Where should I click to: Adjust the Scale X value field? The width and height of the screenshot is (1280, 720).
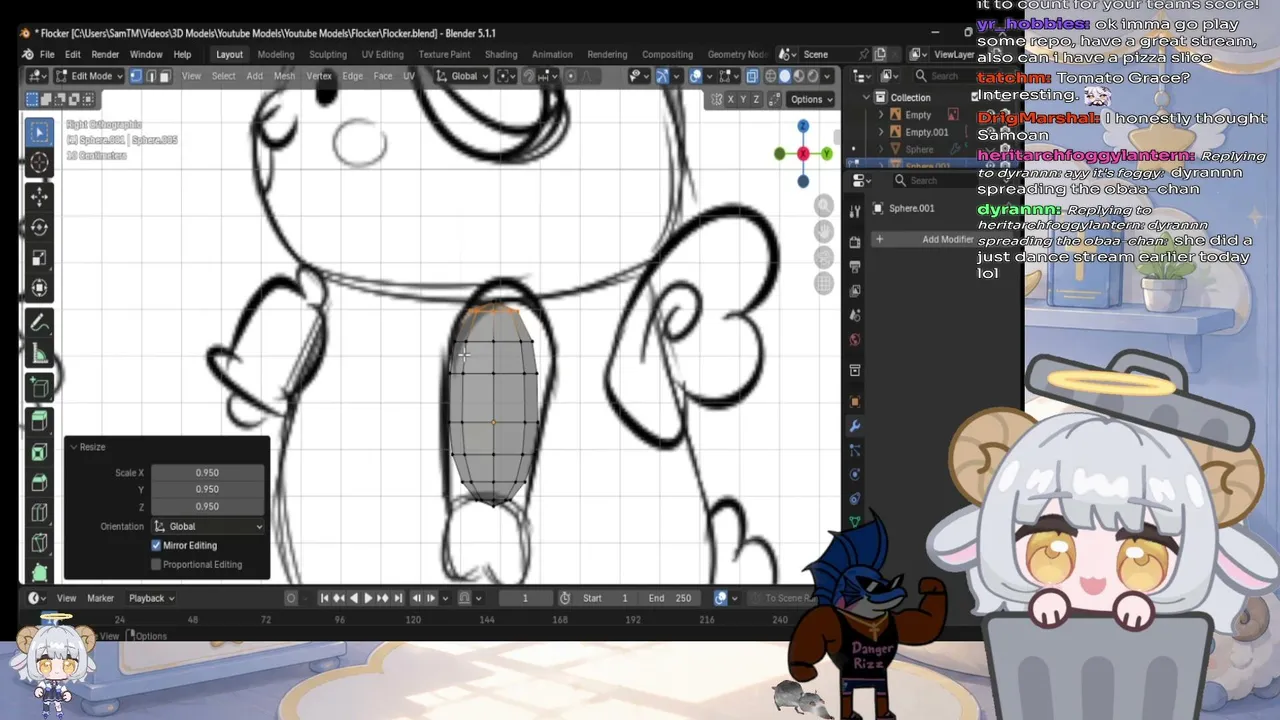coord(207,472)
